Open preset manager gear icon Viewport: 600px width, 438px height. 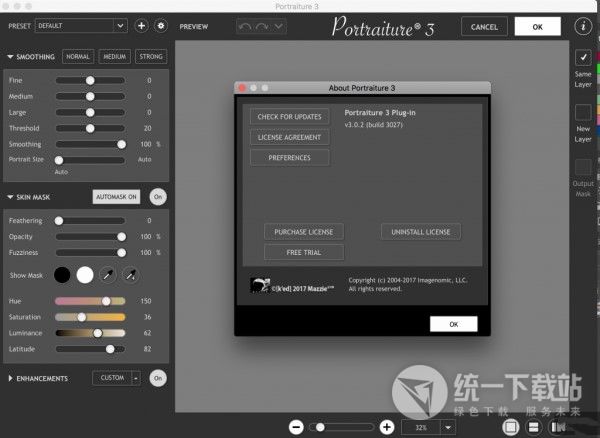tap(161, 26)
